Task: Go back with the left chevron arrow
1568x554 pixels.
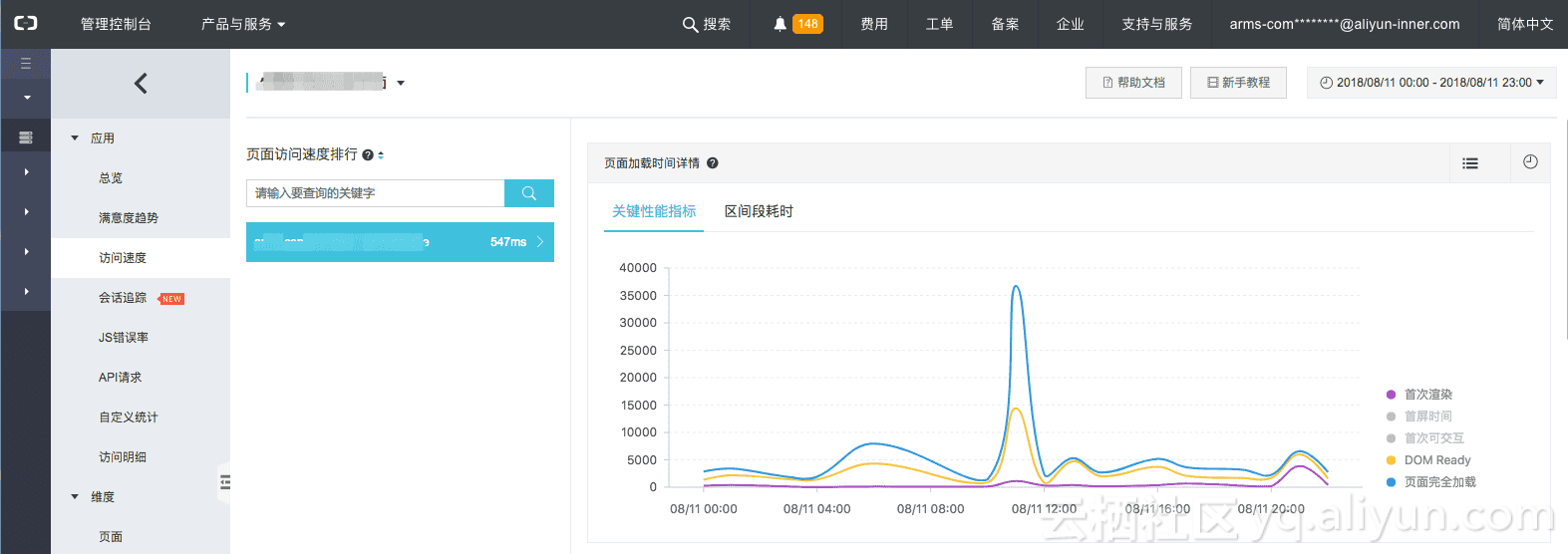Action: click(141, 84)
